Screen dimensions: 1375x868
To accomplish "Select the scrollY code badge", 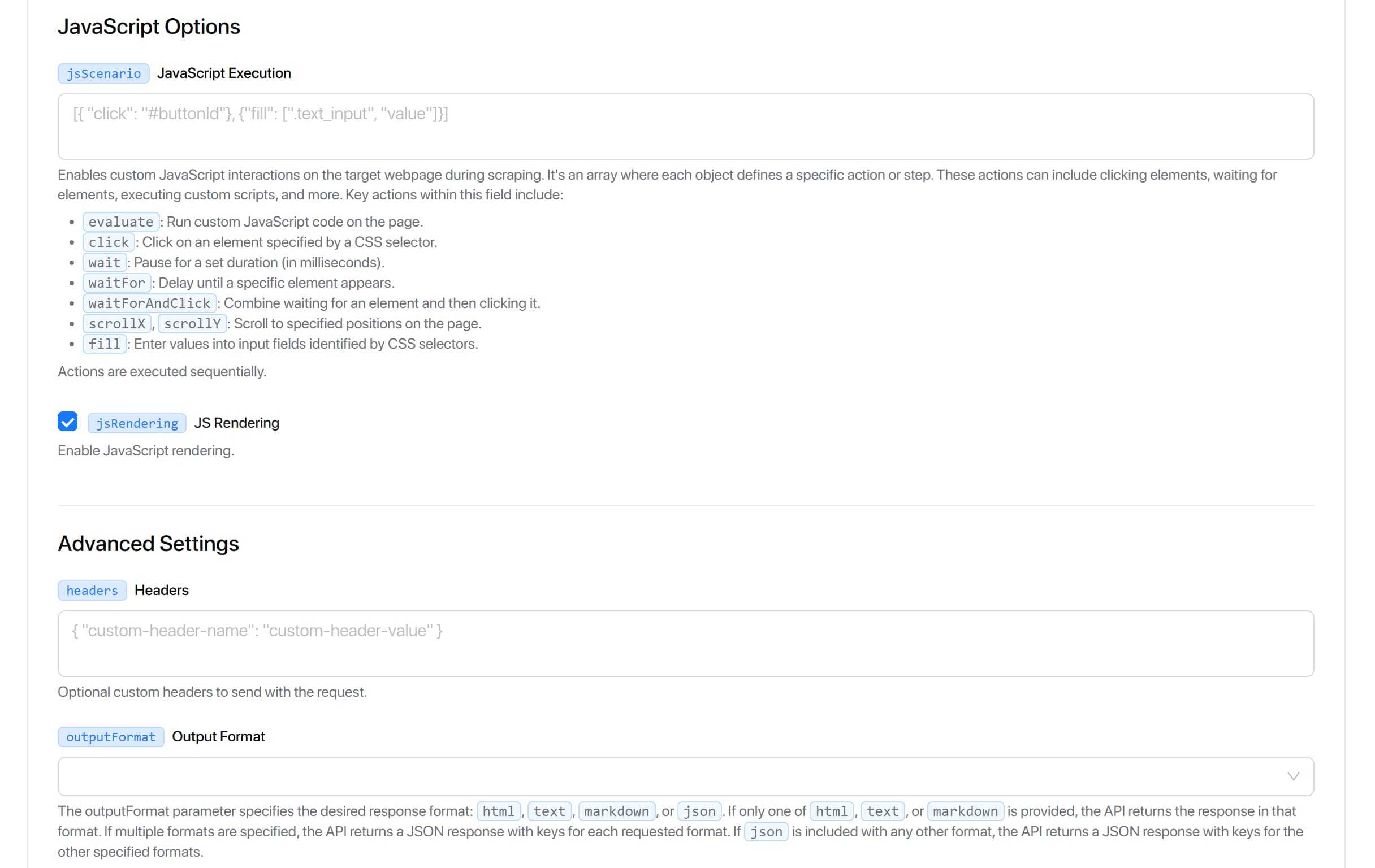I will 192,324.
